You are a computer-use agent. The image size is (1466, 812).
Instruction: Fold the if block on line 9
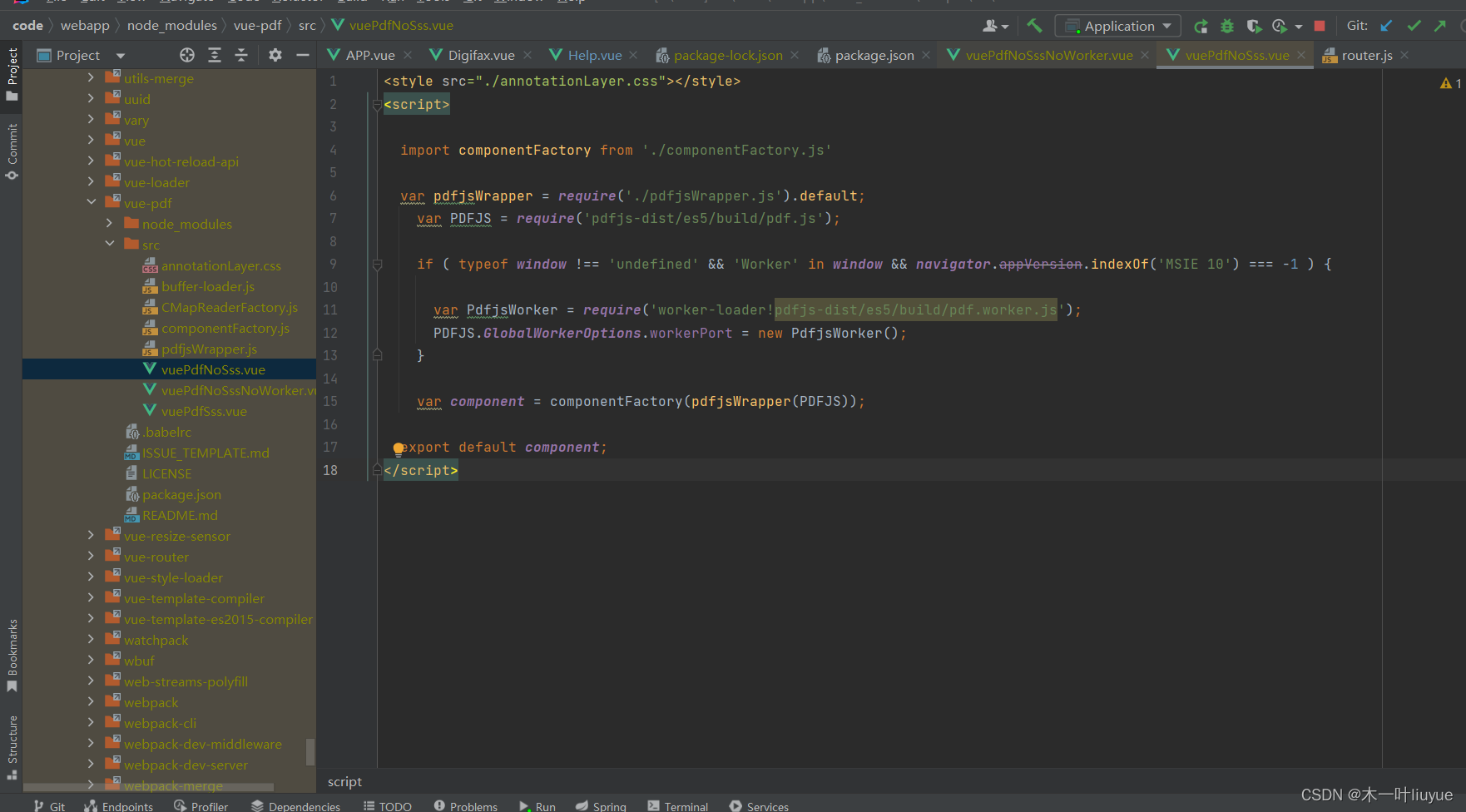pyautogui.click(x=377, y=265)
